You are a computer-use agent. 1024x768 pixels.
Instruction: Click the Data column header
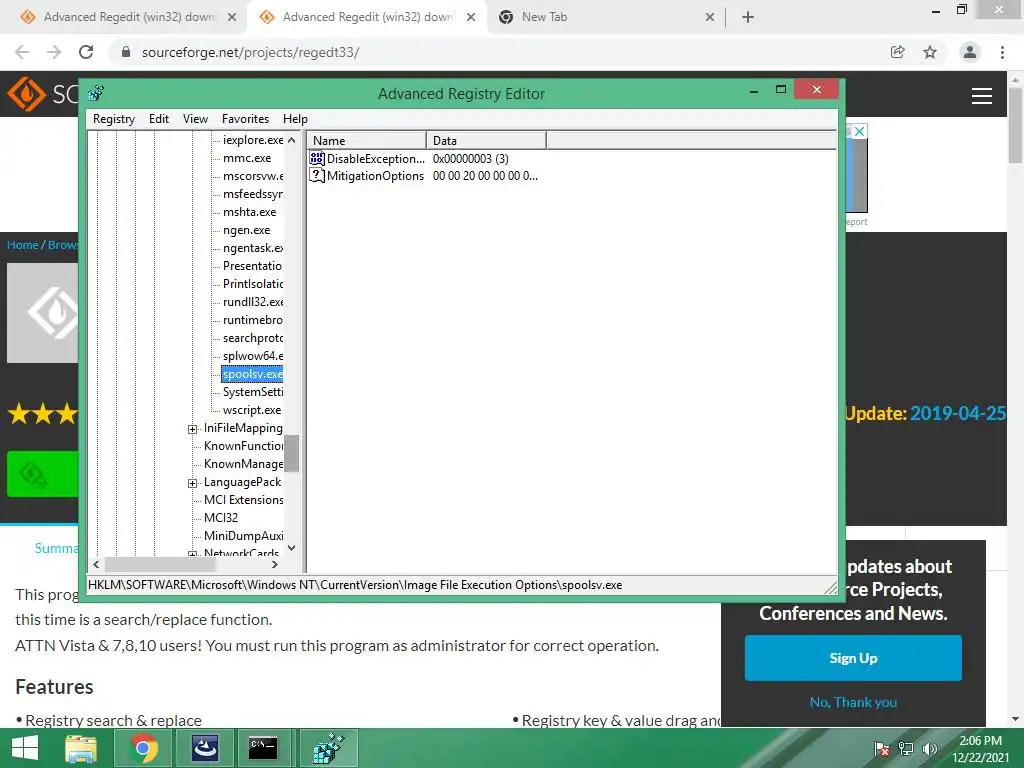pos(486,140)
